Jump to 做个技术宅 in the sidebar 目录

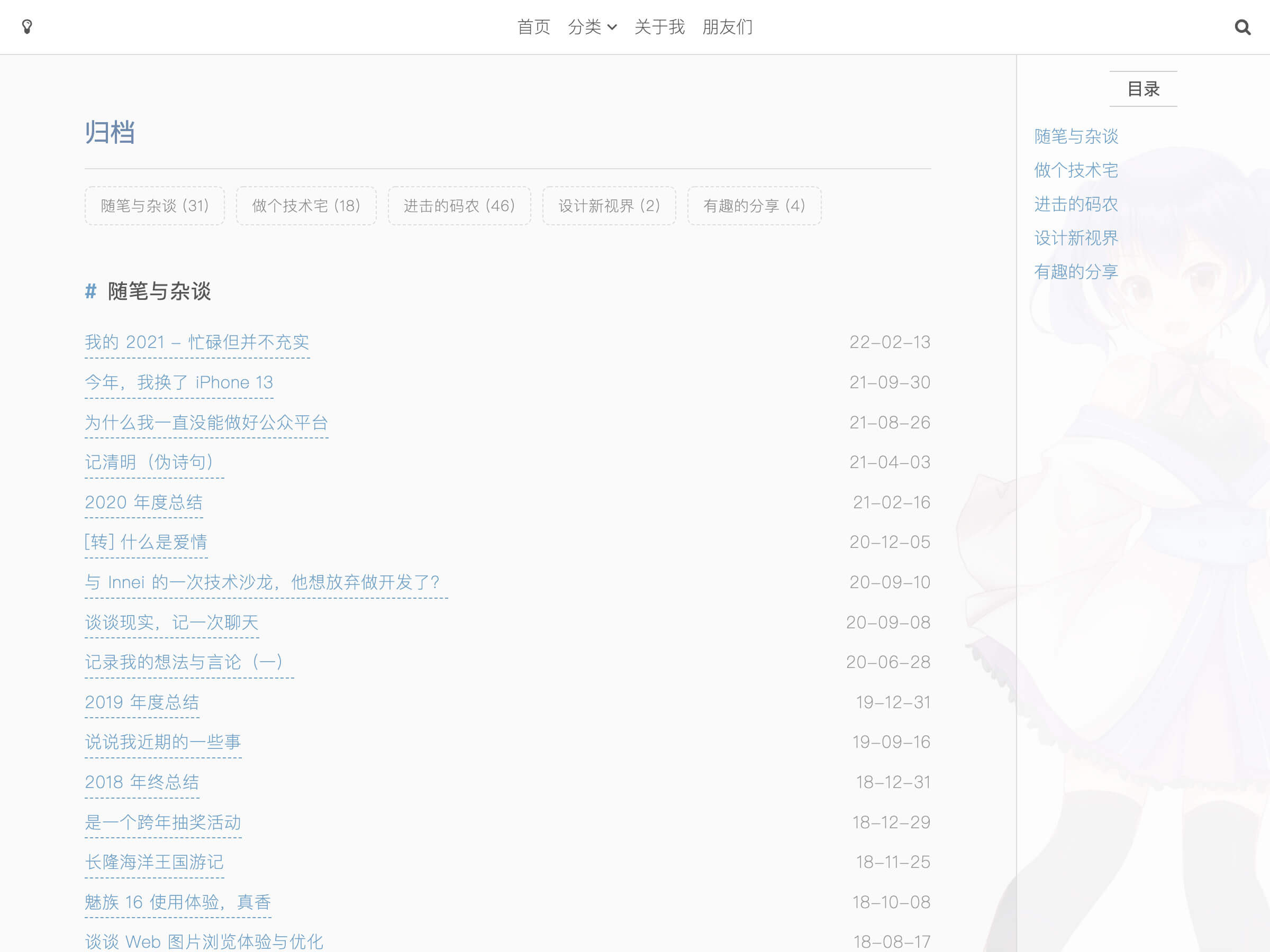click(1076, 170)
